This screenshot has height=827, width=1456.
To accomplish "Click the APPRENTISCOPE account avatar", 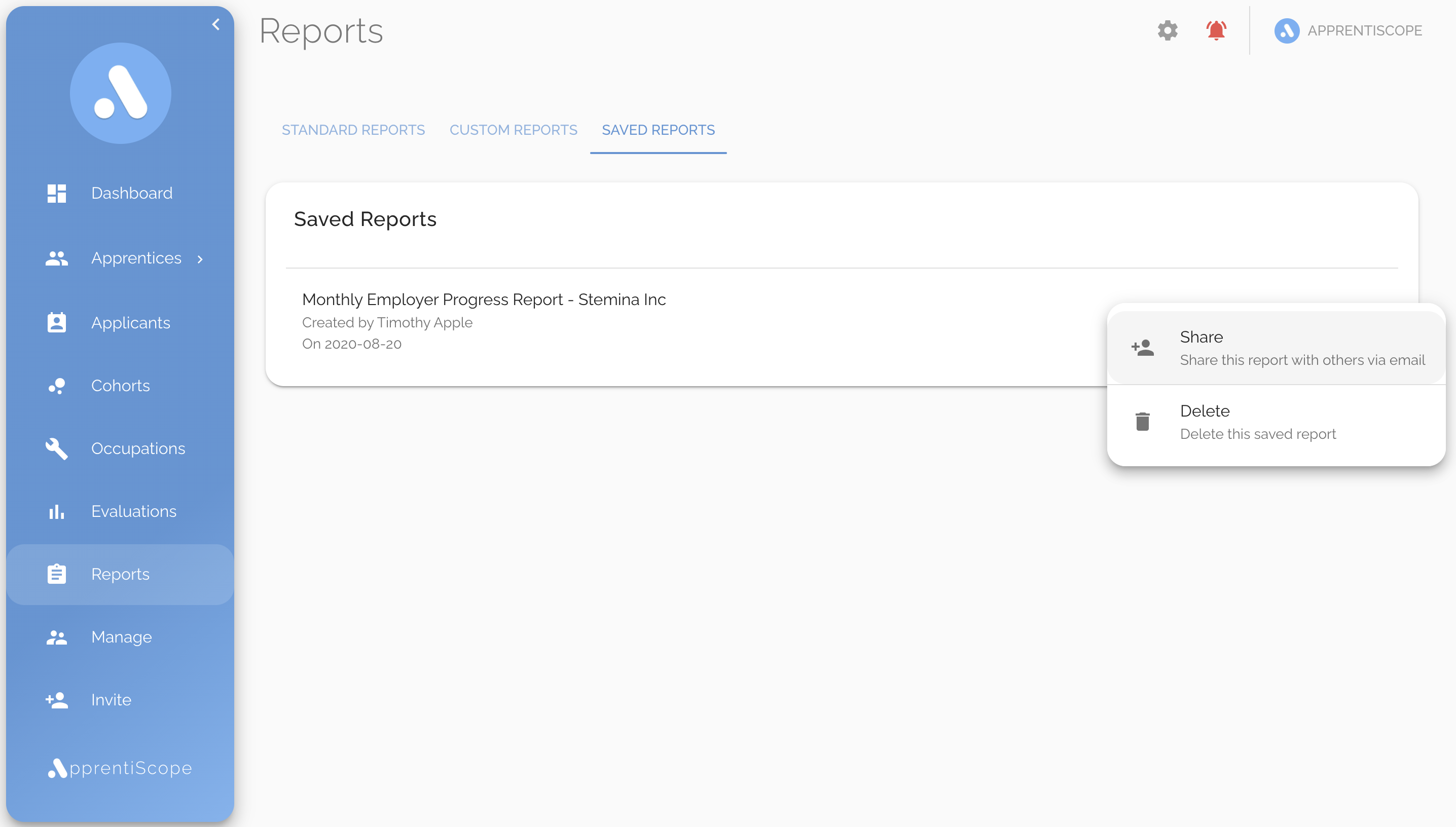I will coord(1287,31).
